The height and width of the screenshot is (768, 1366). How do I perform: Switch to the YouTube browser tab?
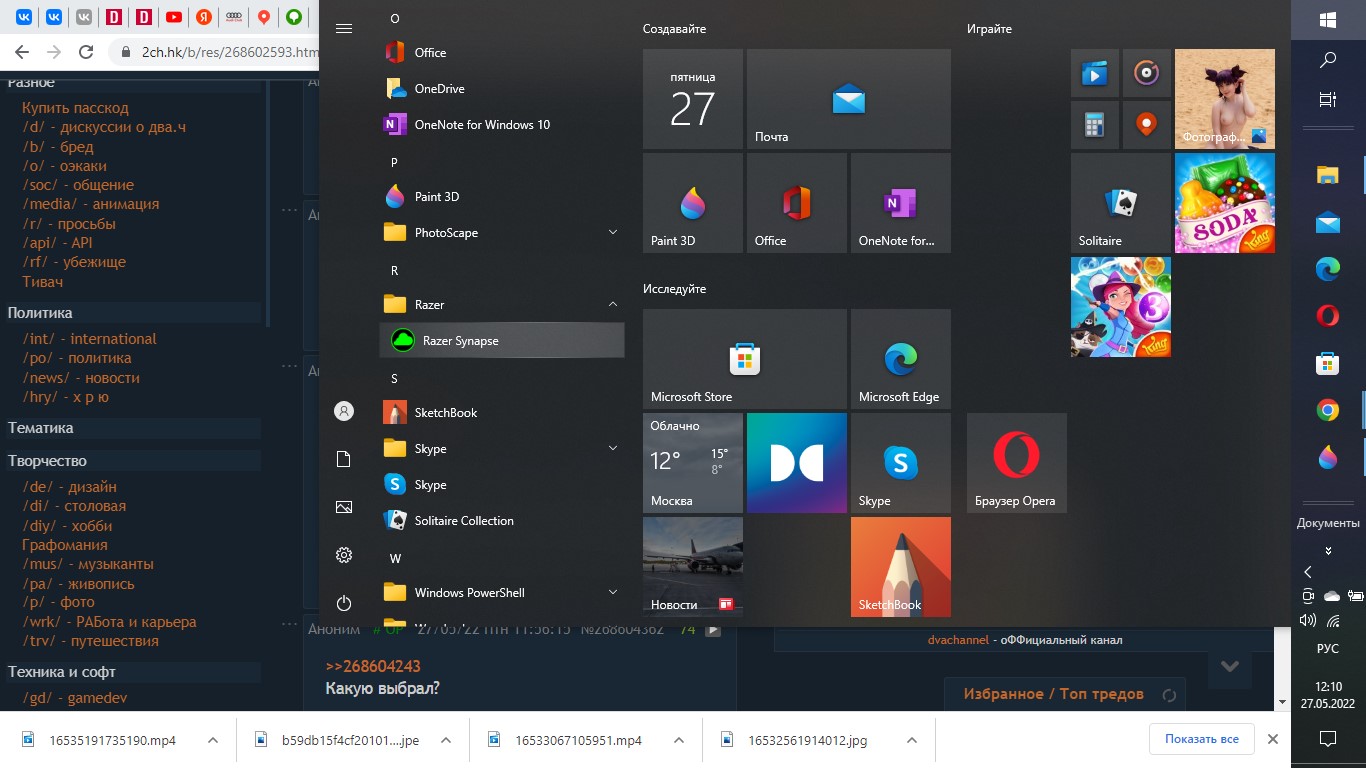tap(174, 16)
